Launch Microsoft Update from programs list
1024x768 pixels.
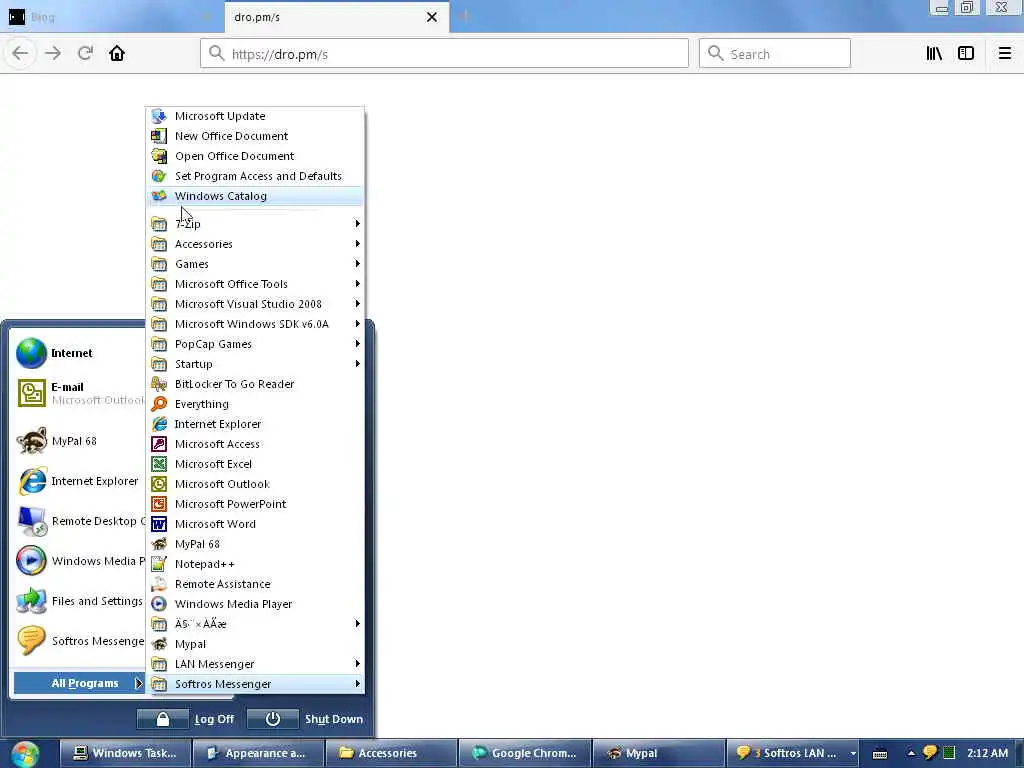coord(255,116)
